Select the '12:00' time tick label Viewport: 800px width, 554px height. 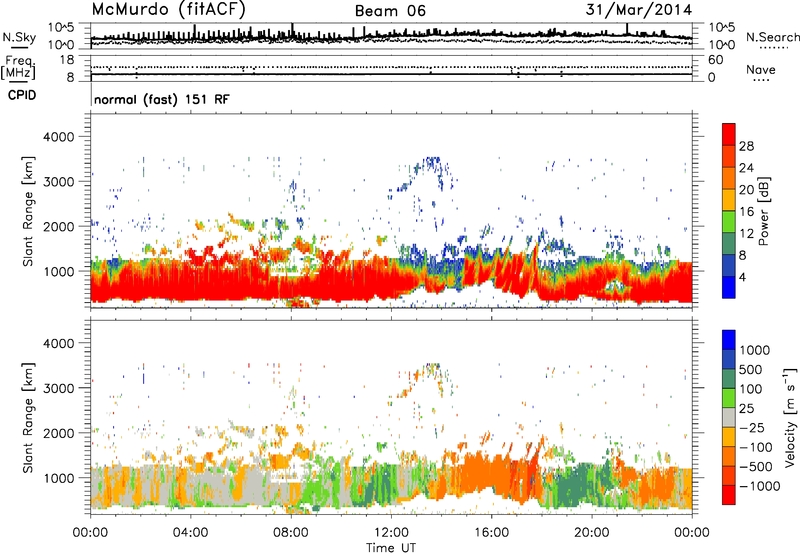click(391, 533)
